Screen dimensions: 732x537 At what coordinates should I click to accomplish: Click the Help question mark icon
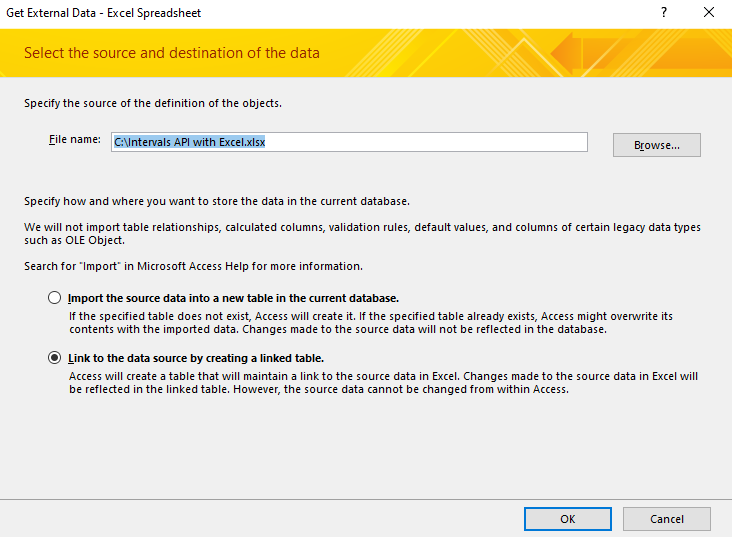(664, 12)
